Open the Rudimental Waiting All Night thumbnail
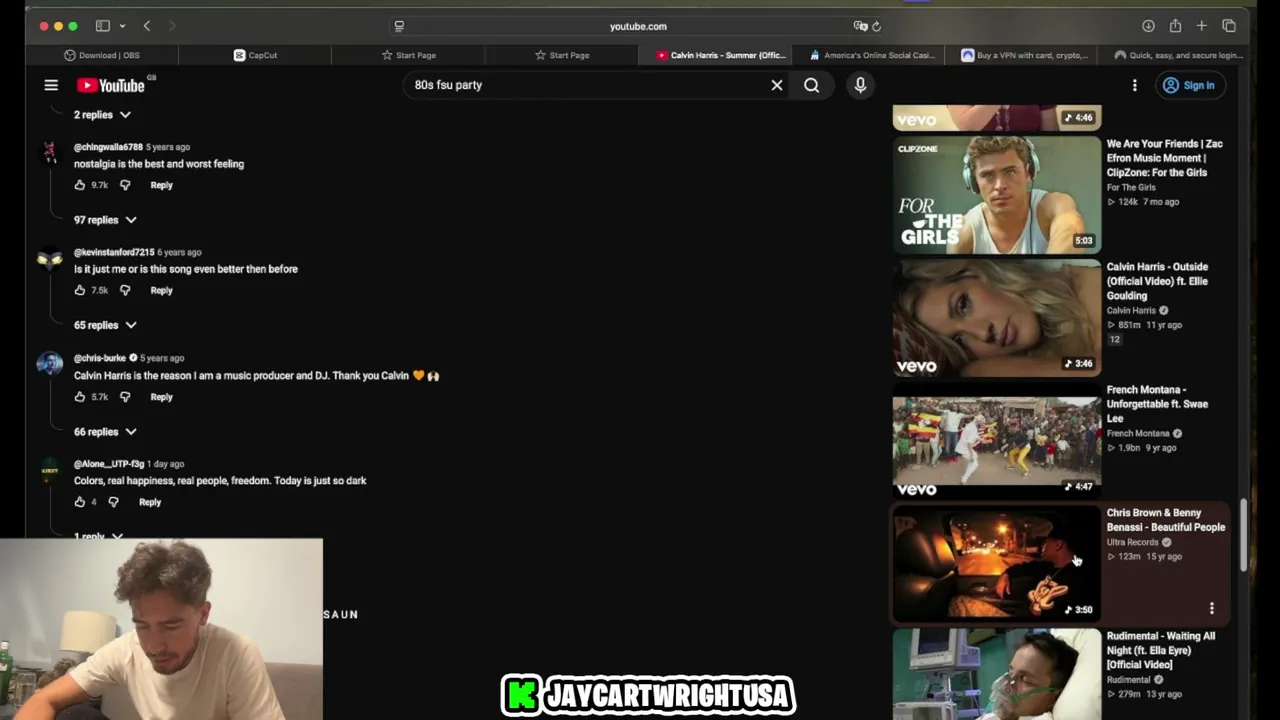Image resolution: width=1280 pixels, height=720 pixels. 997,674
